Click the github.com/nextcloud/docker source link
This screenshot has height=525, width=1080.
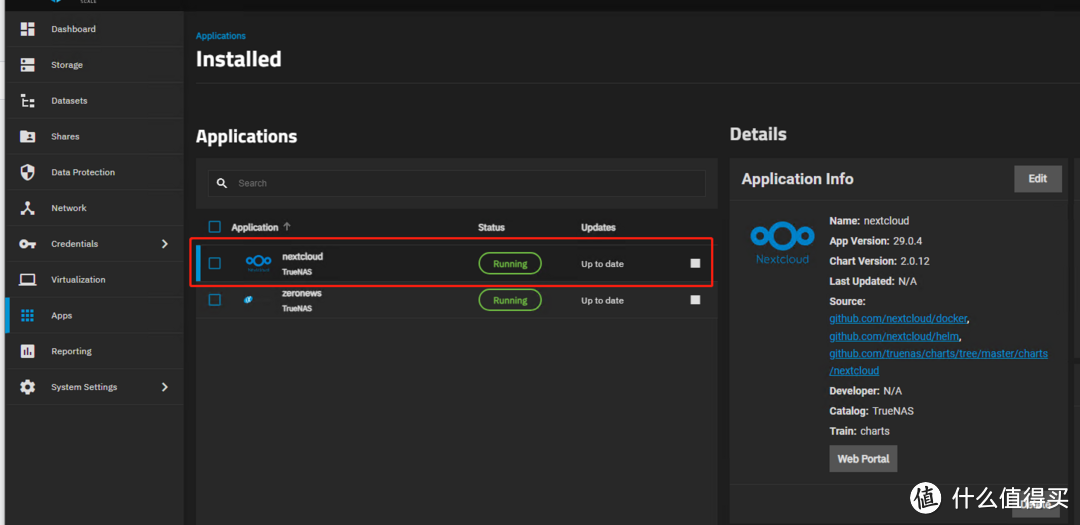click(x=897, y=318)
